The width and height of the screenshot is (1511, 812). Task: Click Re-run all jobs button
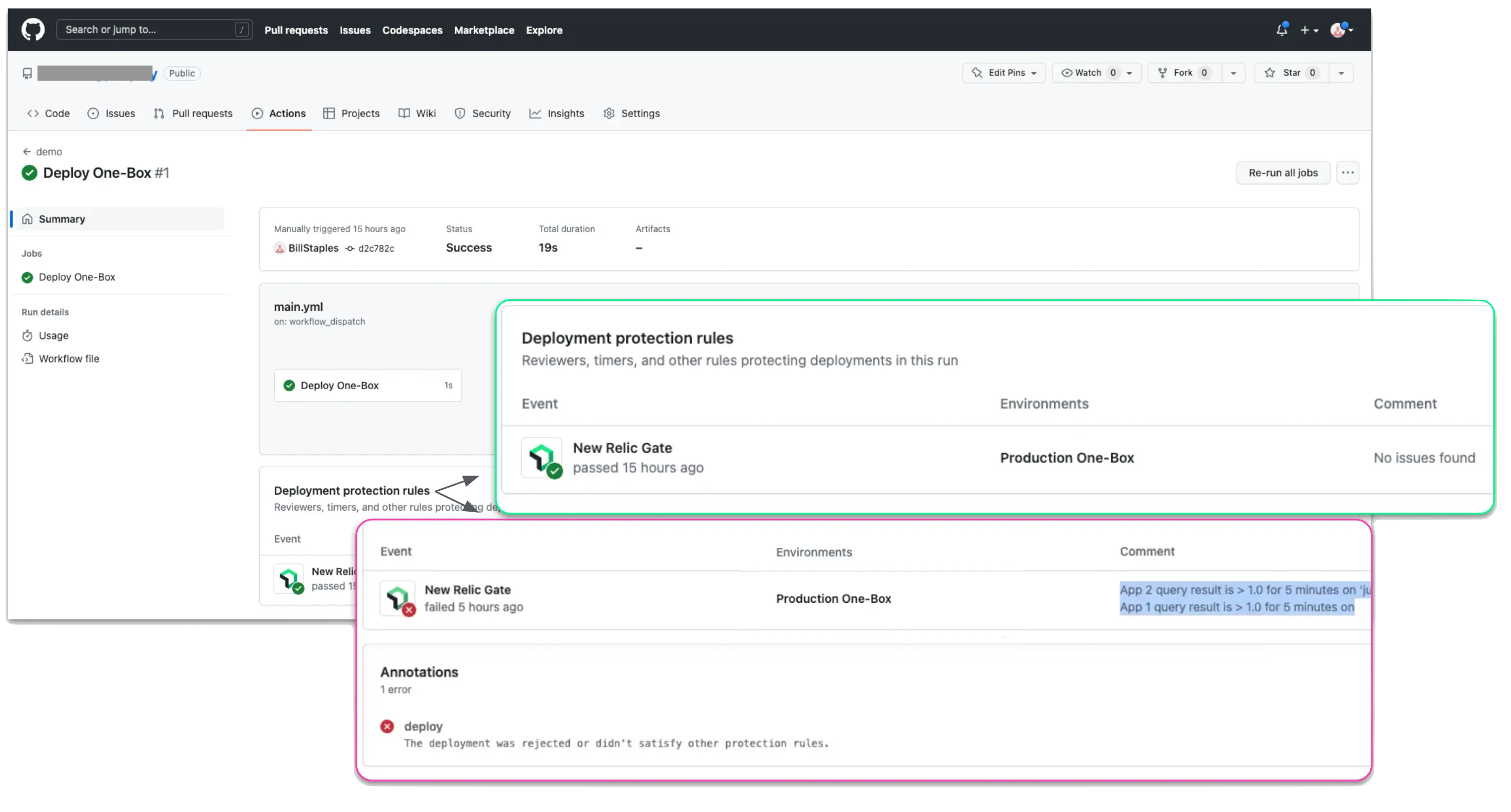(1283, 172)
